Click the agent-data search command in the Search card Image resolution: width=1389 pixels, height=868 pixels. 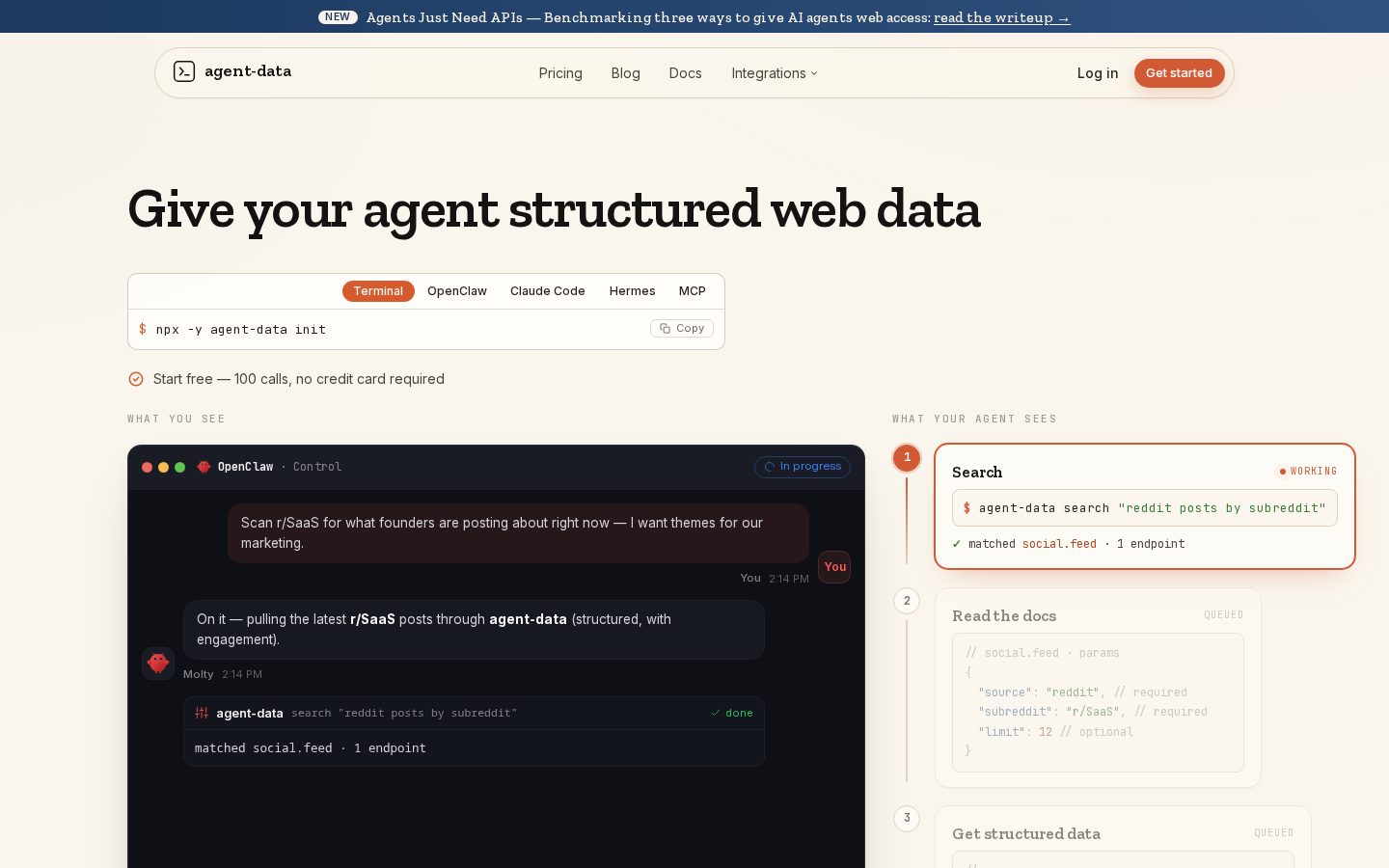[1145, 508]
